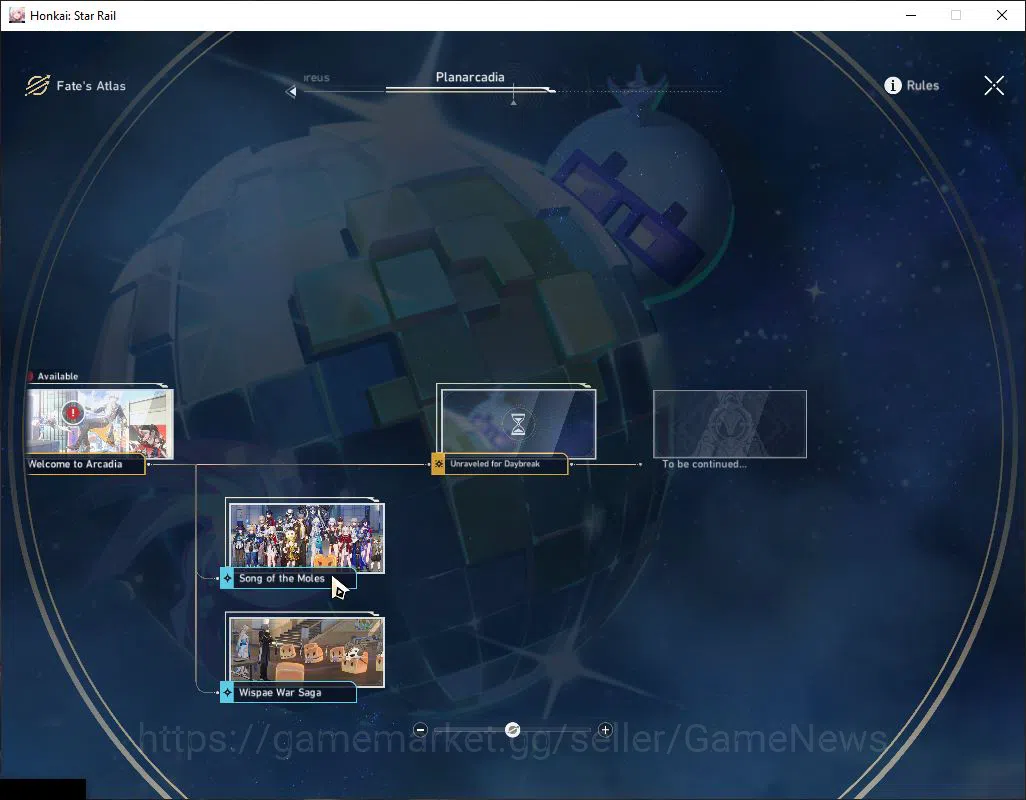Zoom in with the plus button
This screenshot has width=1026, height=800.
click(605, 730)
